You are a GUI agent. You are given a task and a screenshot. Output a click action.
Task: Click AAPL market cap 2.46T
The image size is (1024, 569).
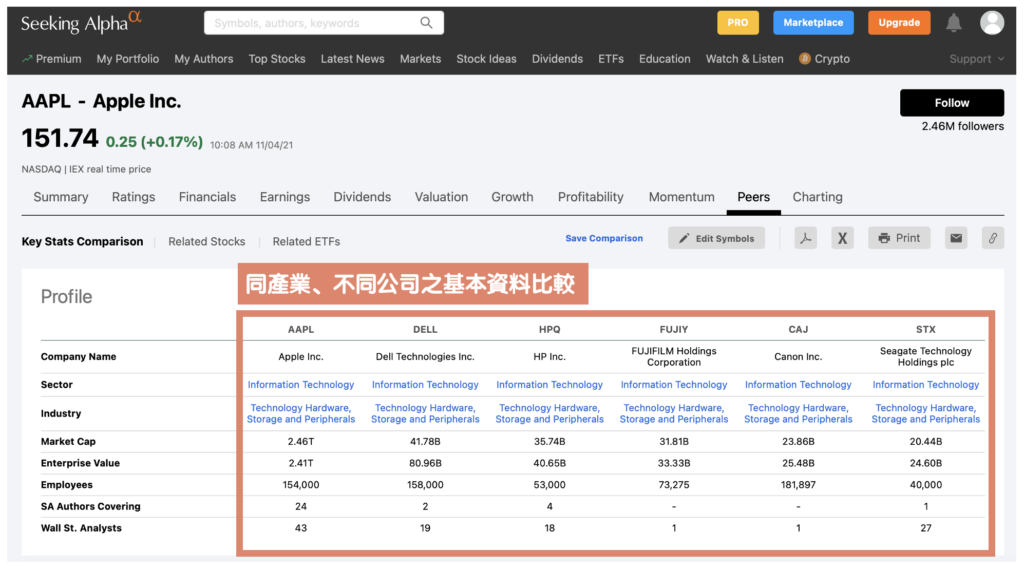[301, 442]
